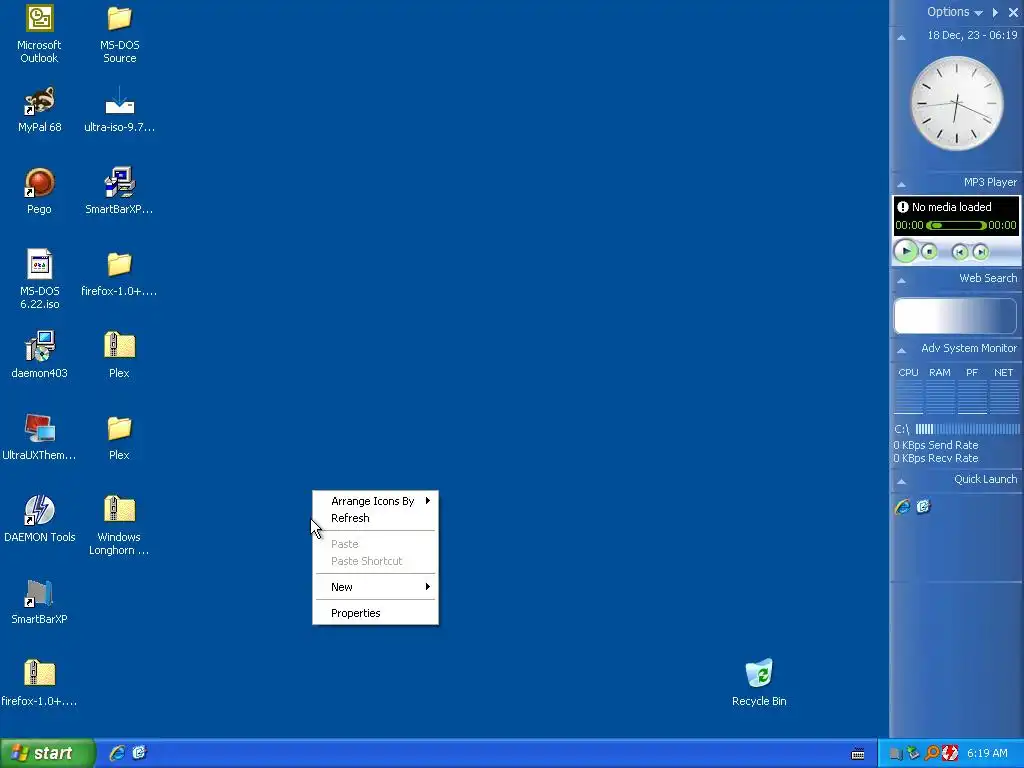This screenshot has height=768, width=1024.
Task: Select the MS-DOS Source folder
Action: (120, 18)
